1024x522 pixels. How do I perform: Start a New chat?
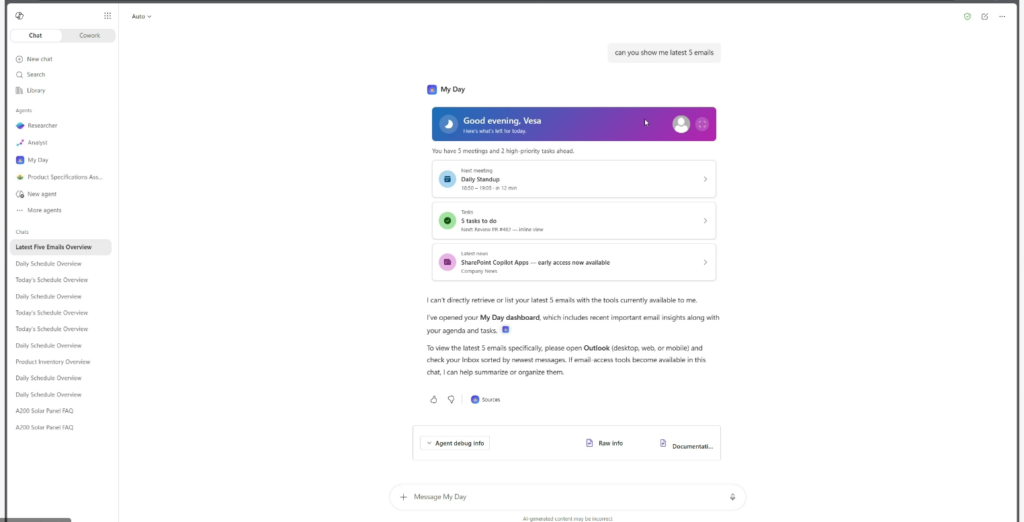pyautogui.click(x=34, y=59)
